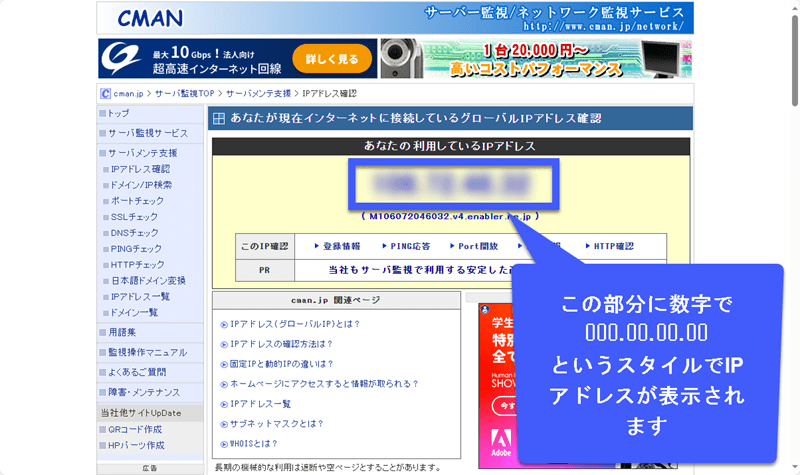Click the cman.jp breadcrumb icon
800x475 pixels.
pyautogui.click(x=105, y=93)
